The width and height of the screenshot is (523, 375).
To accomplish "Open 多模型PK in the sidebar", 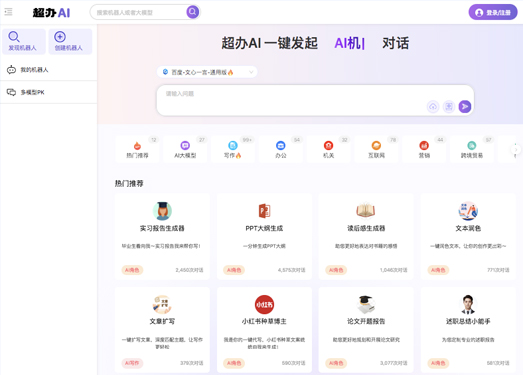I will click(x=48, y=92).
